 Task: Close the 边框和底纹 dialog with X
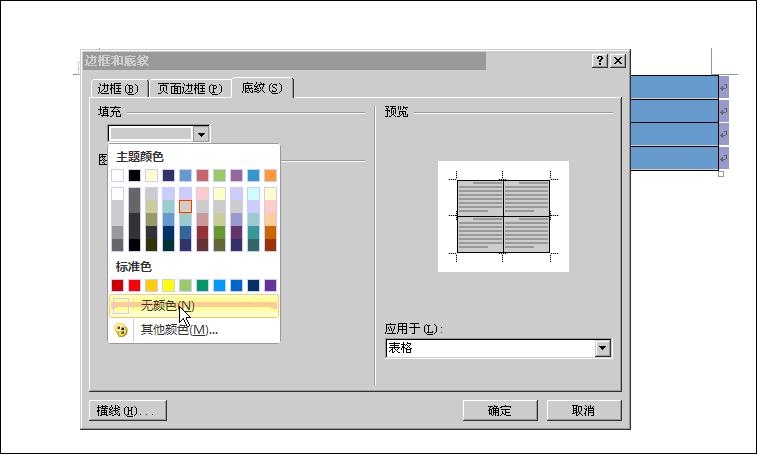(618, 60)
